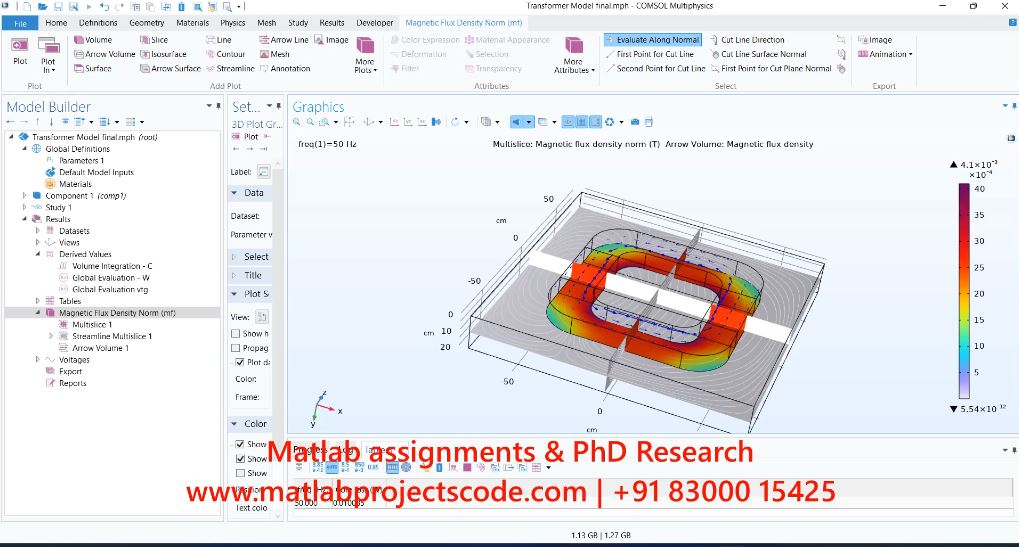1019x547 pixels.
Task: Select Cut Line Surface Normal tool
Action: point(758,54)
